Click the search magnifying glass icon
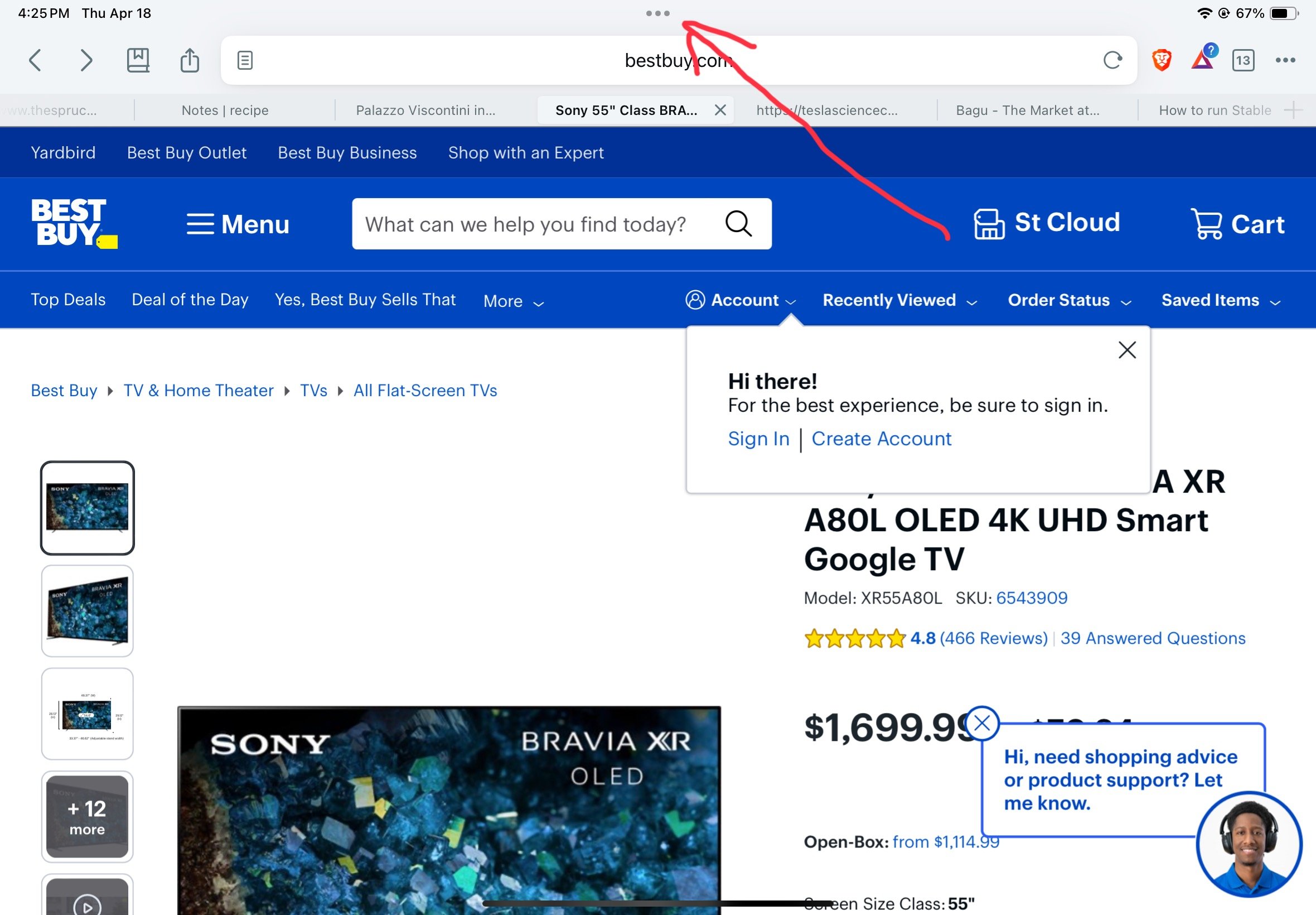Viewport: 1316px width, 915px height. pos(738,224)
